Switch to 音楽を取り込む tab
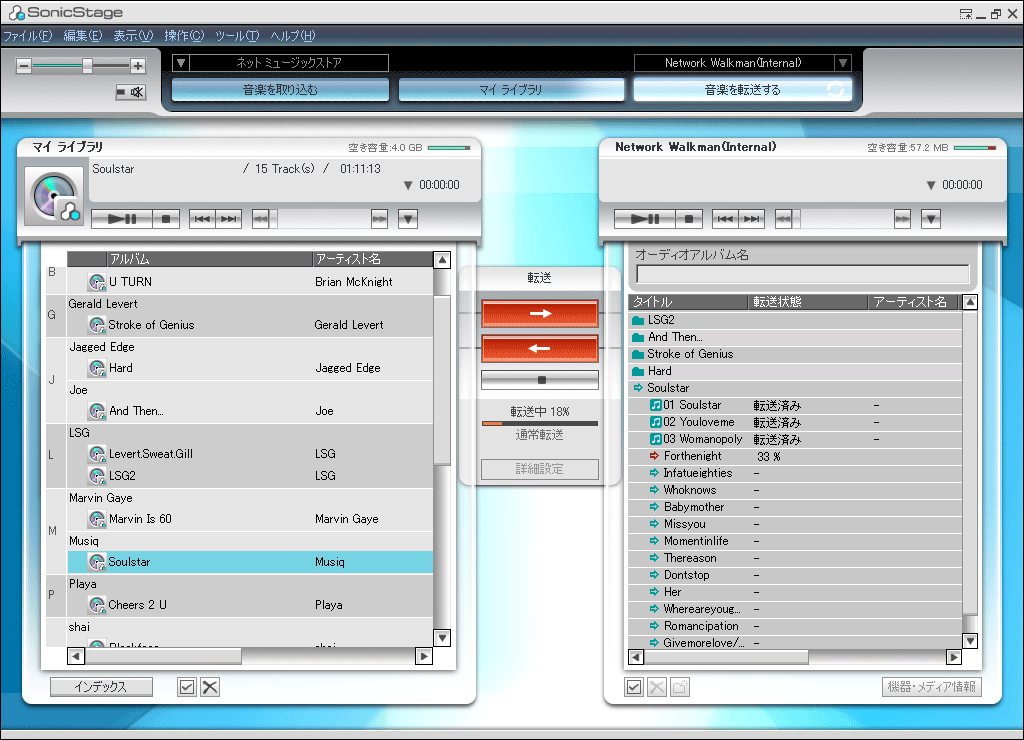Viewport: 1024px width, 740px height. [x=280, y=89]
